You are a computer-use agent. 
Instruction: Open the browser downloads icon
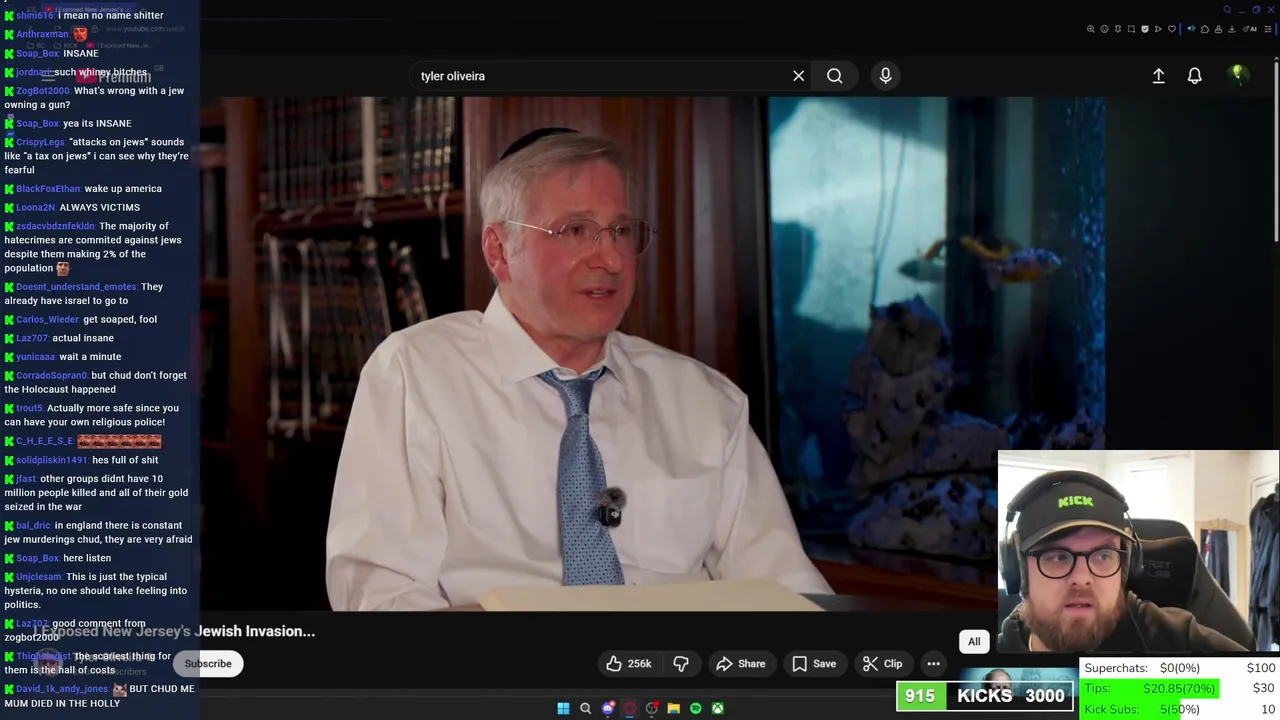coord(1231,29)
